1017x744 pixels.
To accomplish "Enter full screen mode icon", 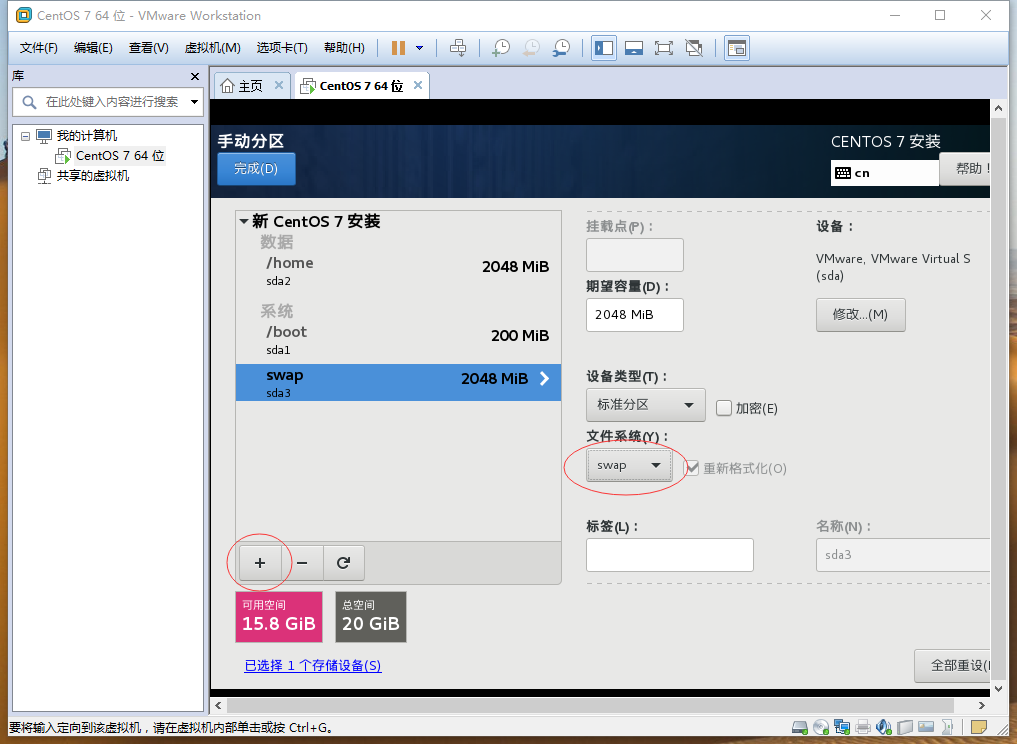I will [x=664, y=48].
